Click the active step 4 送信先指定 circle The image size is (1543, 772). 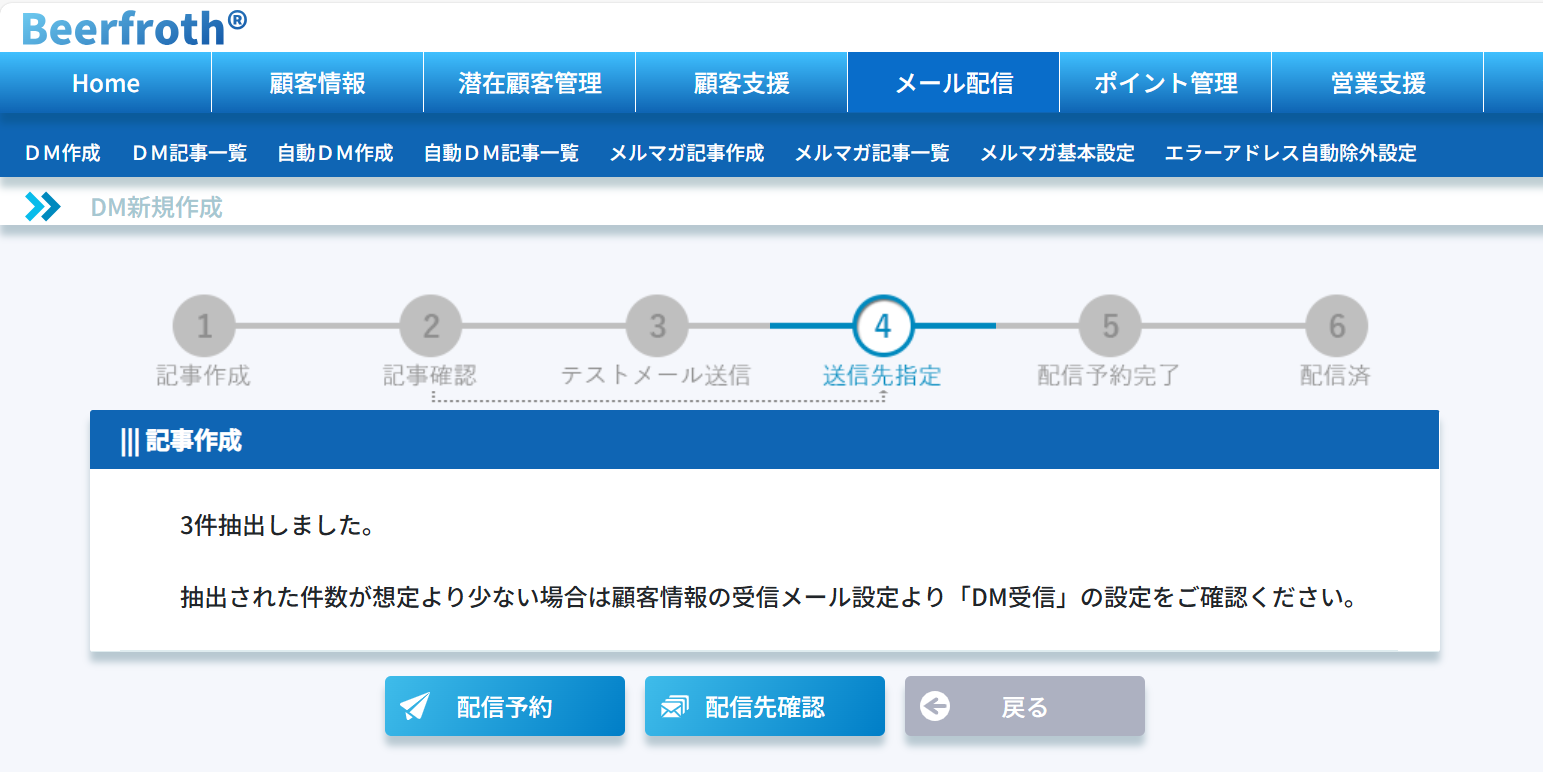(x=883, y=326)
